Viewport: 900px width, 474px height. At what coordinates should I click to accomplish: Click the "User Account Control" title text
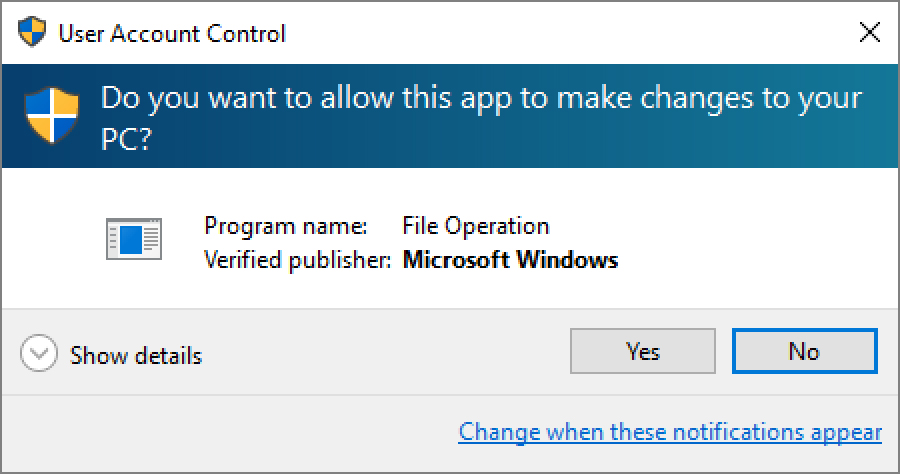click(172, 34)
